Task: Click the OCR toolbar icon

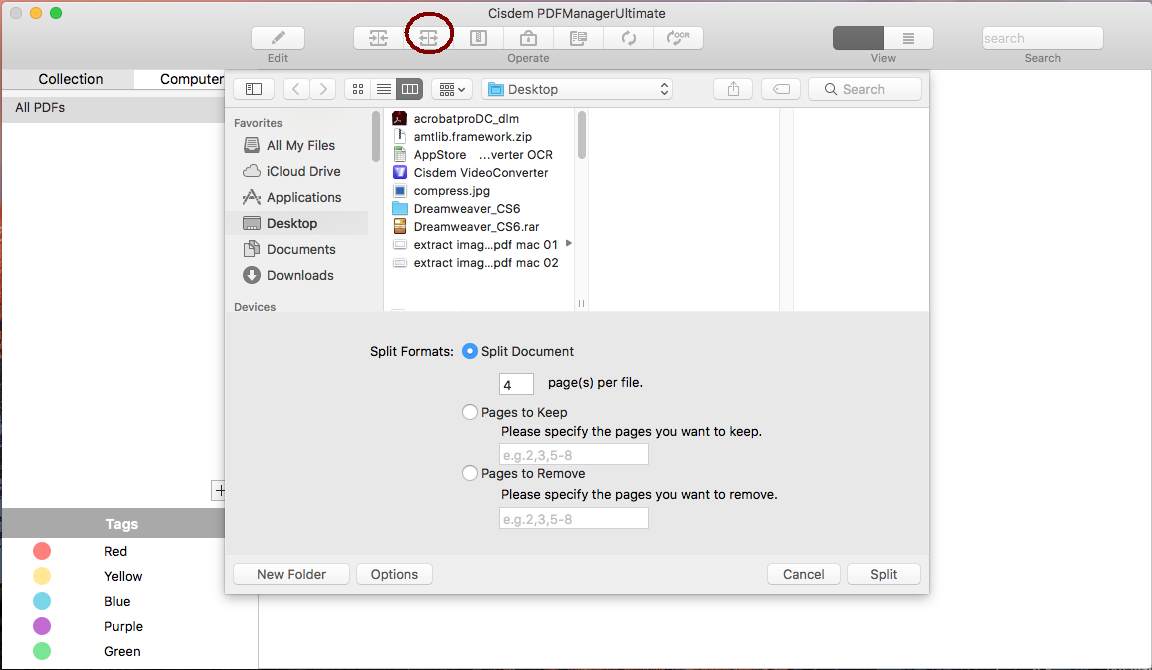Action: [678, 38]
